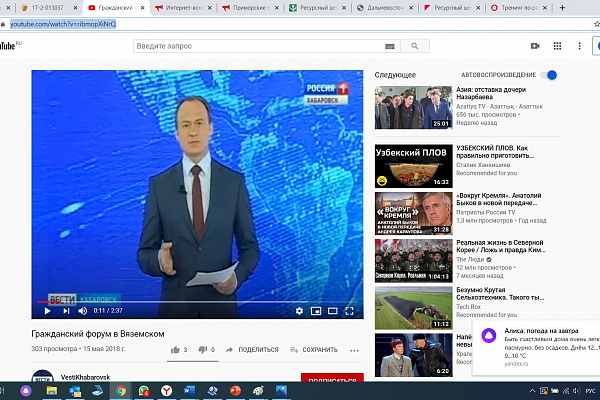This screenshot has height=400, width=600.
Task: Open the on-screen keyboard icon in search
Action: coord(390,46)
